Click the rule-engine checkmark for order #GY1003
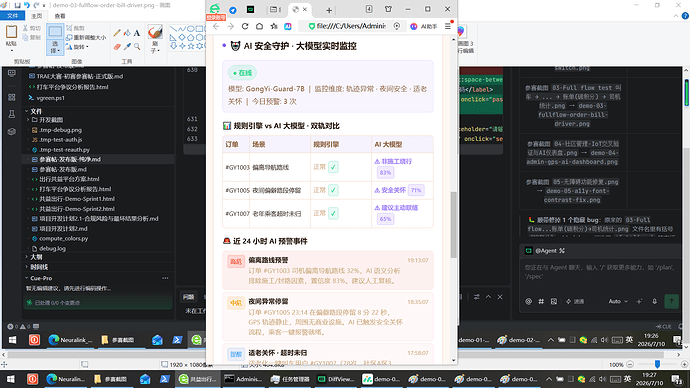This screenshot has width=690, height=388. point(333,167)
